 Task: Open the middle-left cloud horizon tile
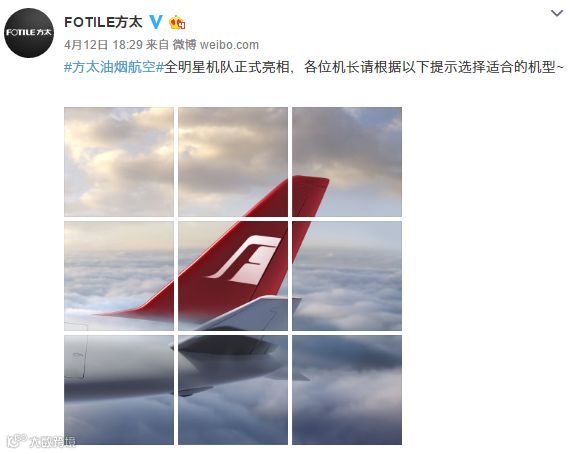(x=119, y=276)
